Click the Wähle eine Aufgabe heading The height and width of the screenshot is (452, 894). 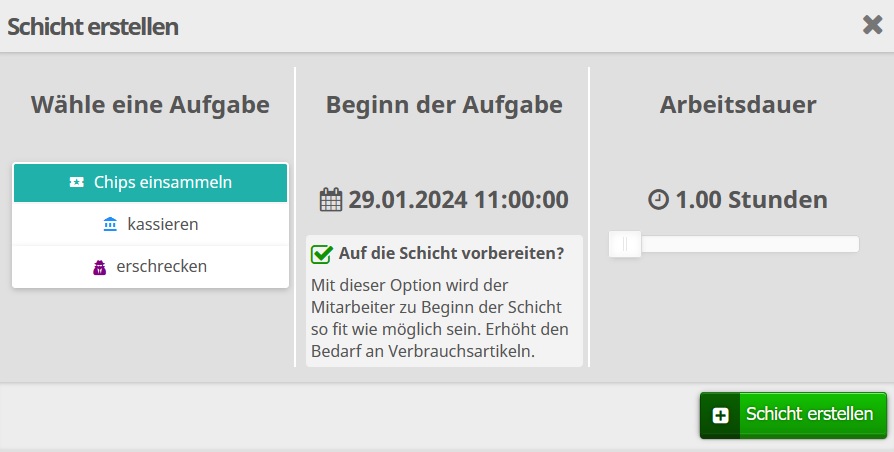point(150,104)
